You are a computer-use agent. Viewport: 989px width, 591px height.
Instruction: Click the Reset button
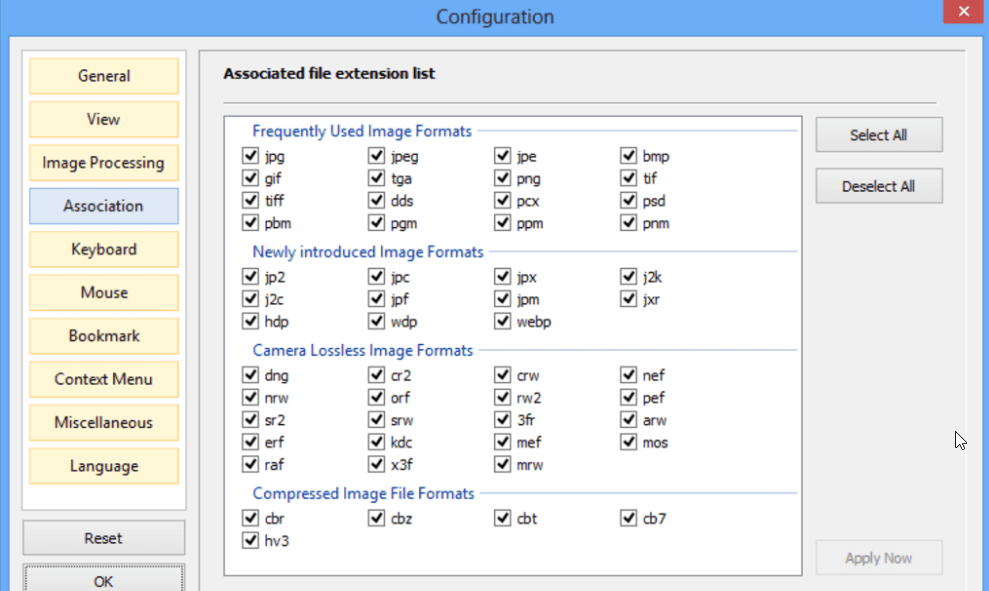pyautogui.click(x=104, y=538)
